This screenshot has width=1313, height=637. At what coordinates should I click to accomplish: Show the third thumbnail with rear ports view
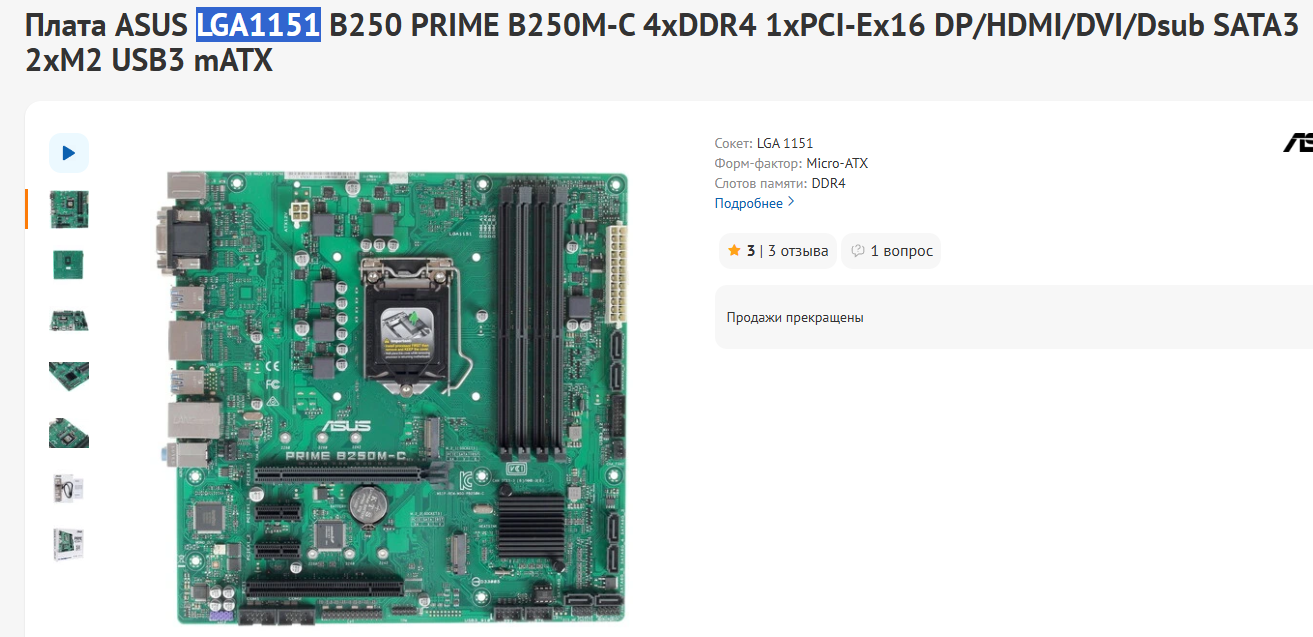point(69,320)
